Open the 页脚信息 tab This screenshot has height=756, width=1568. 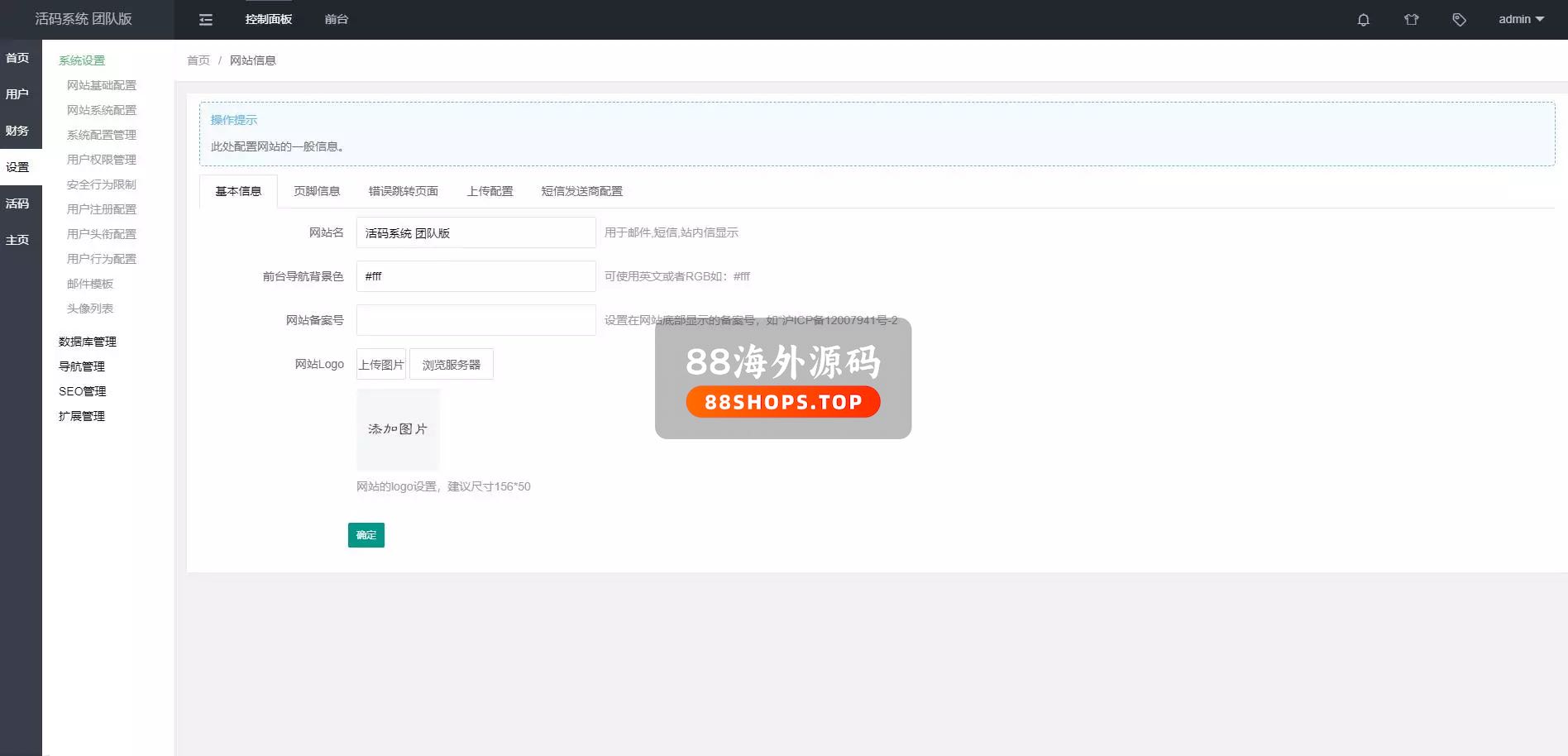317,191
